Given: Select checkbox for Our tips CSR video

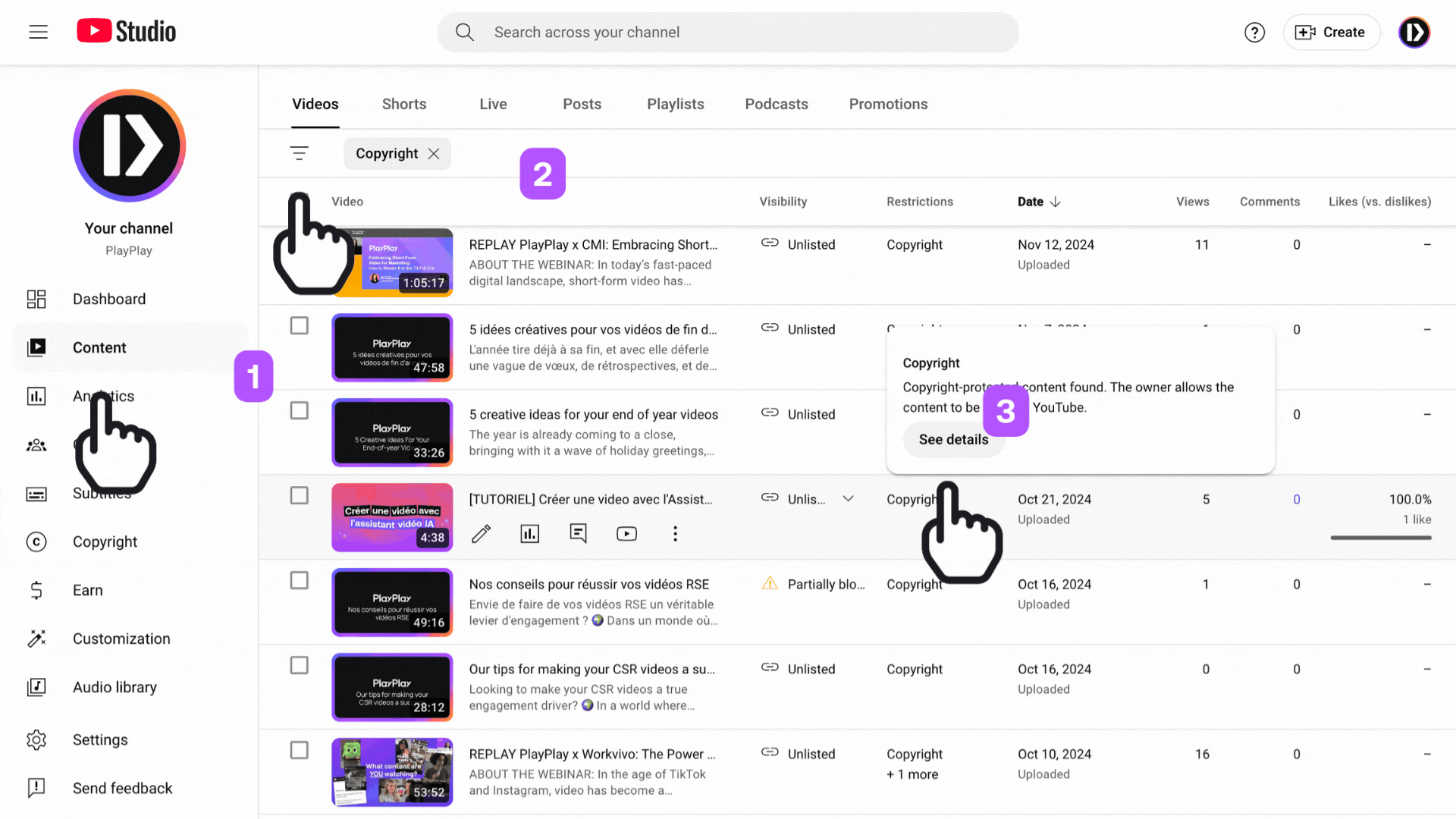Looking at the screenshot, I should tap(300, 665).
